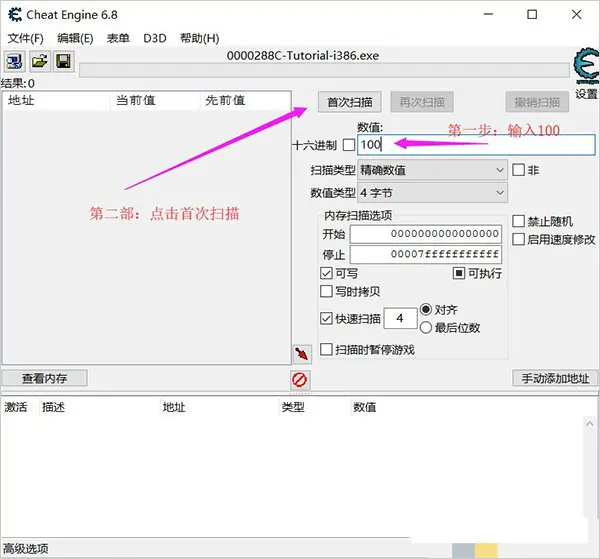Viewport: 600px width, 559px height.
Task: Select the 最后位数 radio button
Action: pyautogui.click(x=427, y=327)
